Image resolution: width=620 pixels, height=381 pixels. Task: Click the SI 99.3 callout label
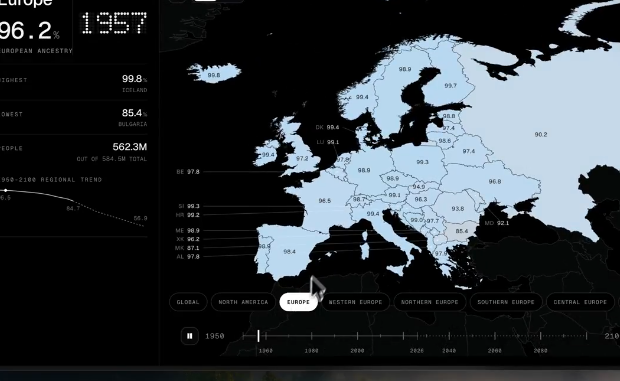pyautogui.click(x=189, y=206)
